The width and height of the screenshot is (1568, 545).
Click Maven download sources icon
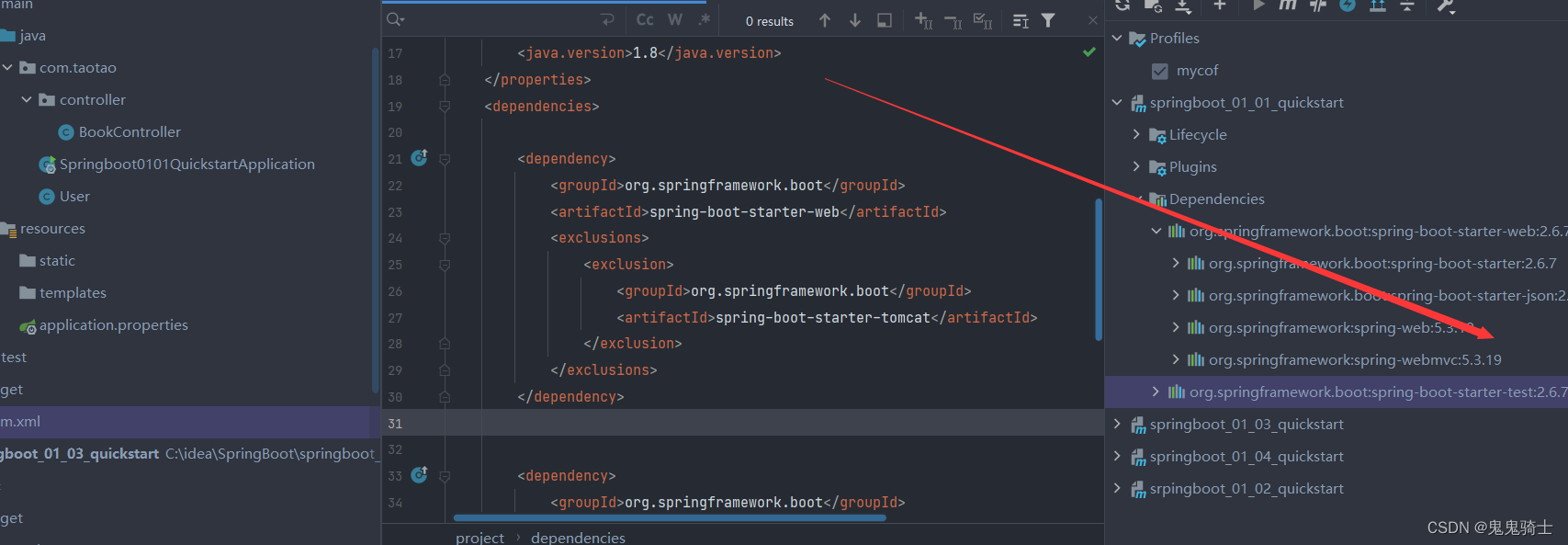(1183, 6)
